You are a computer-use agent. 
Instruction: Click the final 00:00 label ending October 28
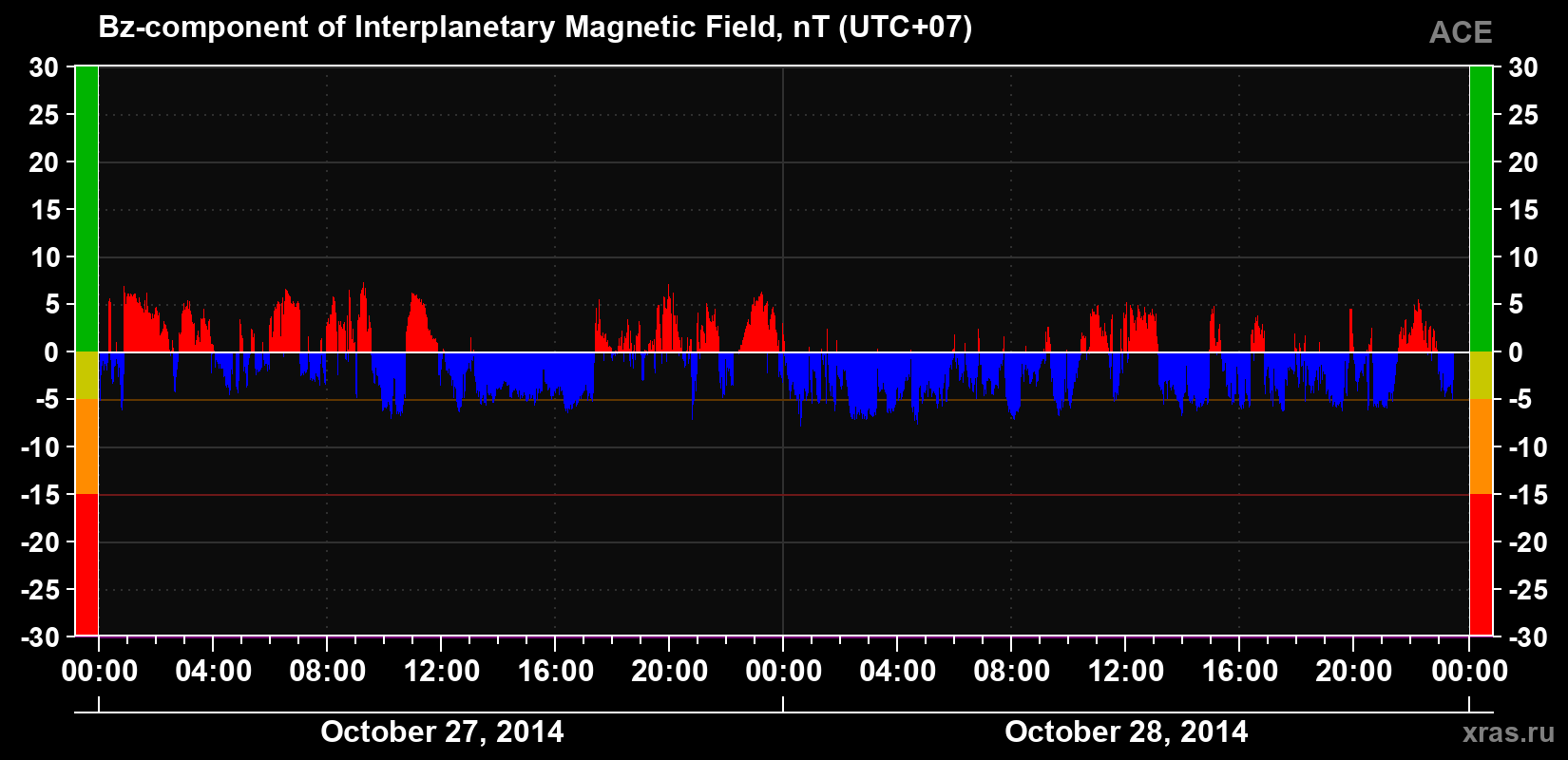pos(1470,672)
